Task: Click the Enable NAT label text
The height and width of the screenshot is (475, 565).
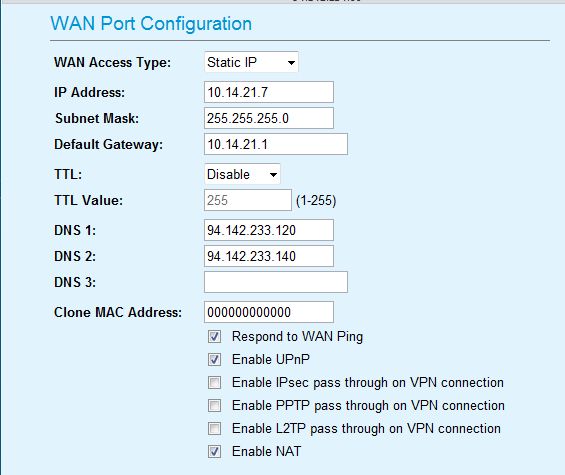Action: coord(266,452)
